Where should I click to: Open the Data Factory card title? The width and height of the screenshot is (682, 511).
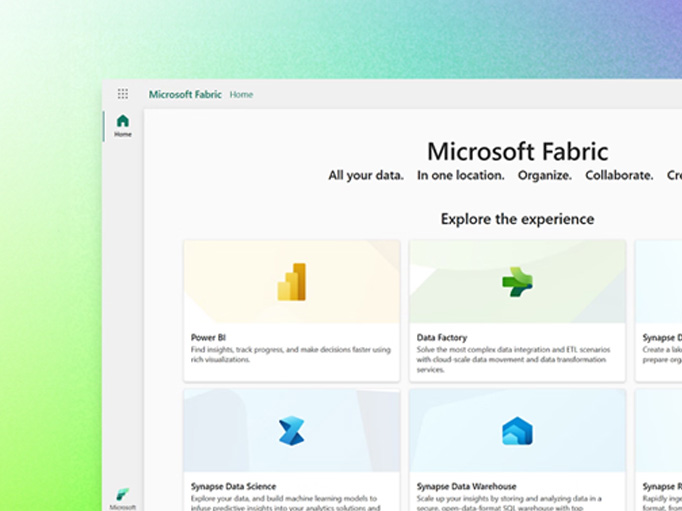point(442,337)
